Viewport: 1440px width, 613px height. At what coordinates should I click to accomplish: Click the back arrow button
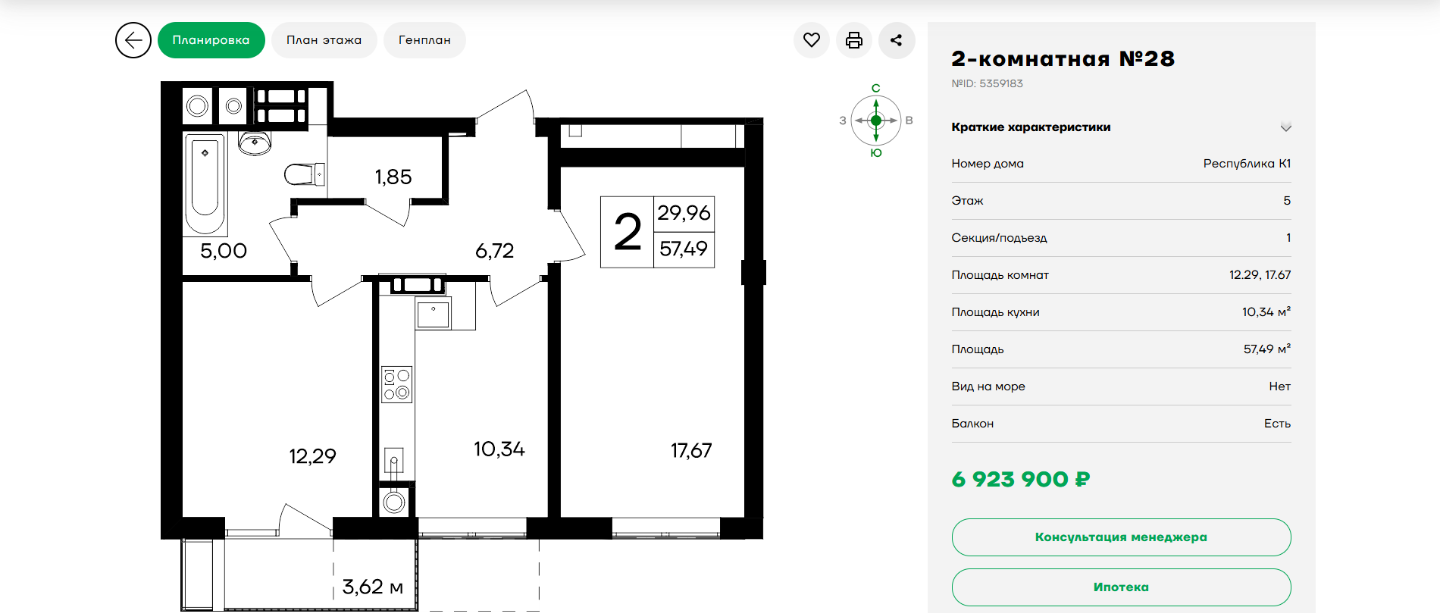click(x=133, y=41)
